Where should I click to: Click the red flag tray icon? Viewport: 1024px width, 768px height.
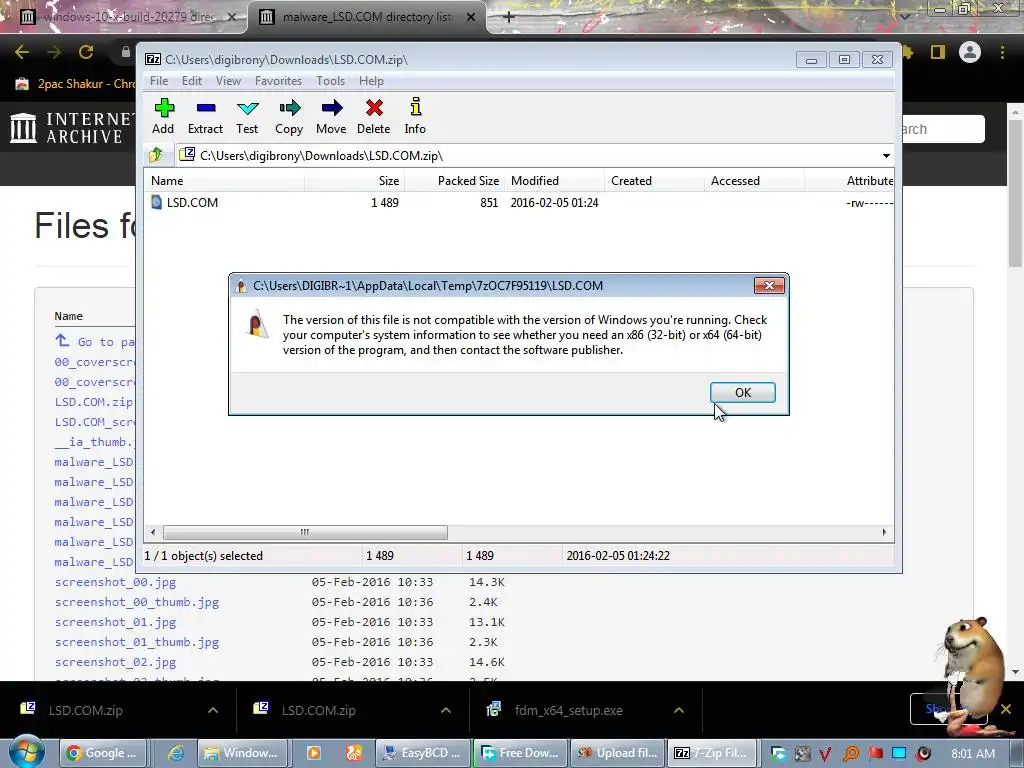click(875, 754)
